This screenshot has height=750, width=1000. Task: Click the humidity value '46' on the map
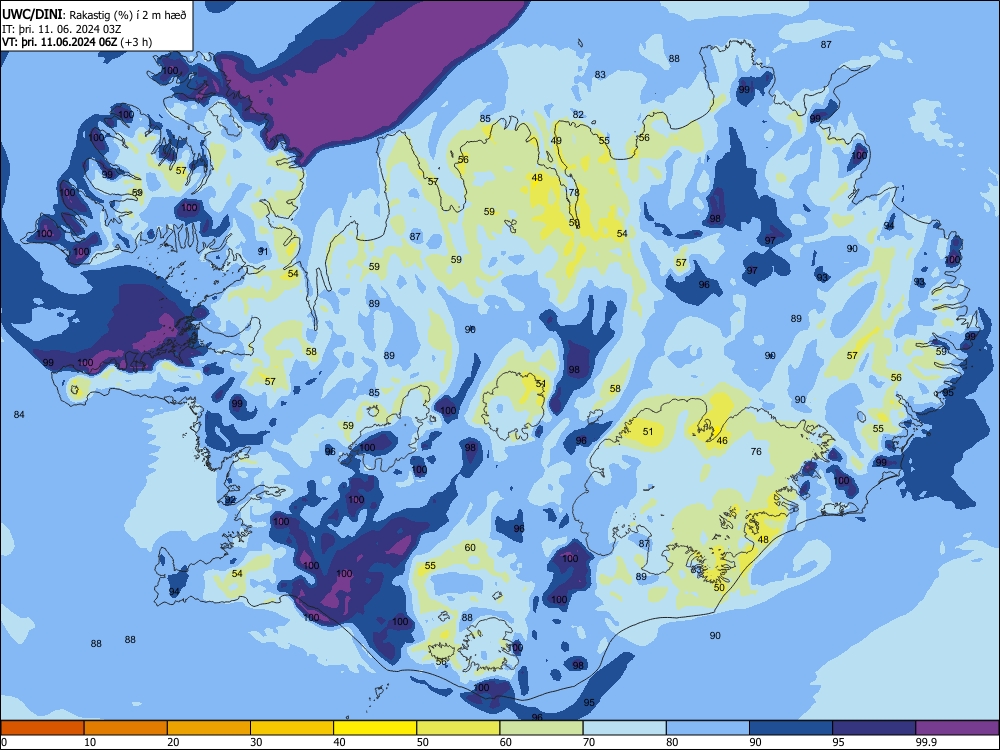tap(723, 441)
